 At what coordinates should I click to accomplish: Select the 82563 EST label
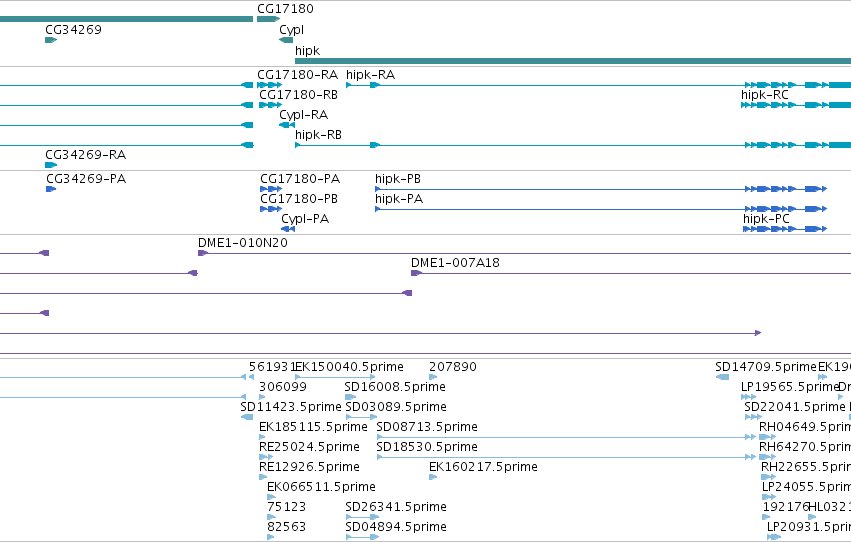(287, 527)
